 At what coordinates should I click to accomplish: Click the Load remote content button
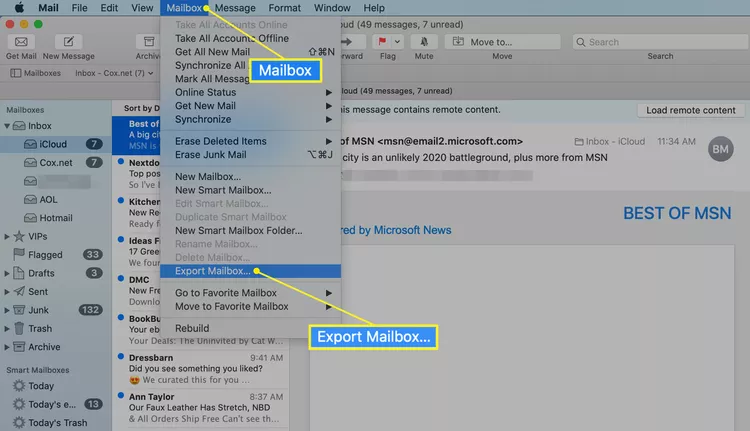click(691, 110)
